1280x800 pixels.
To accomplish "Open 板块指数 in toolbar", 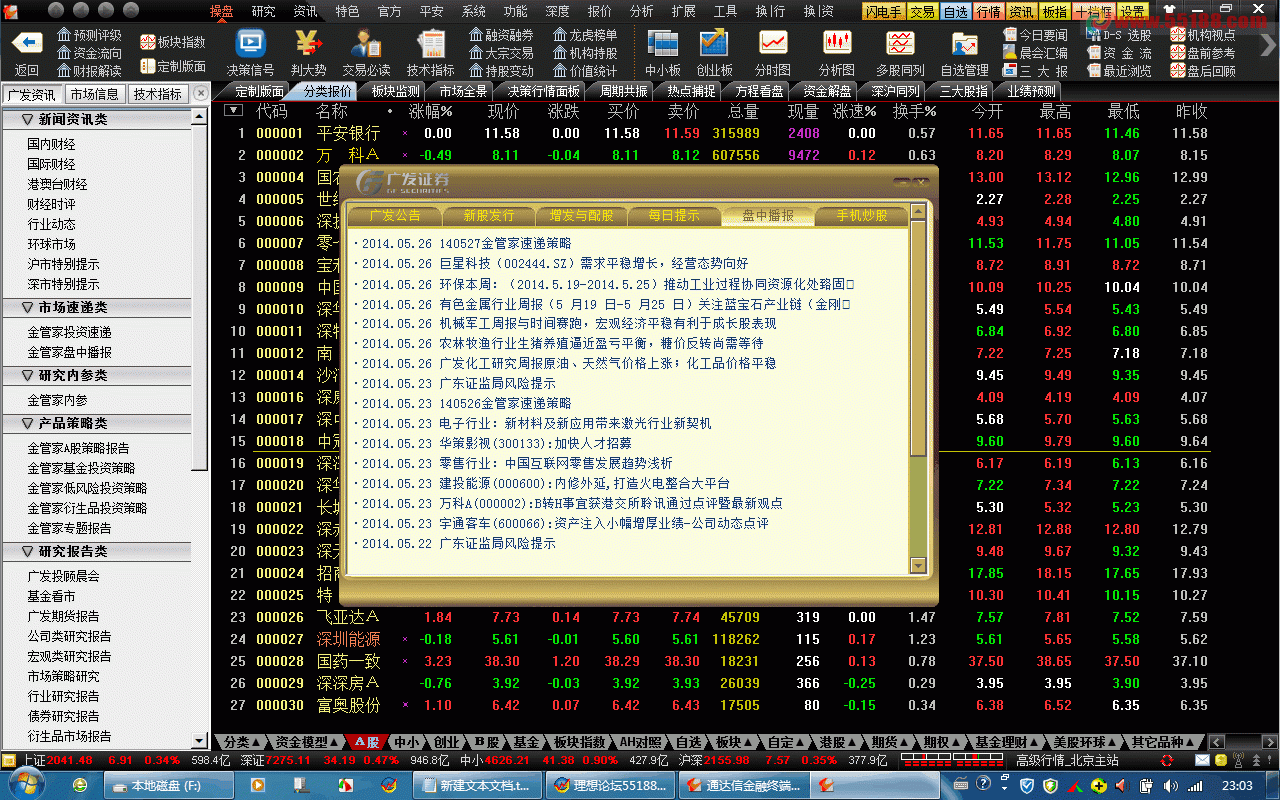I will point(174,42).
